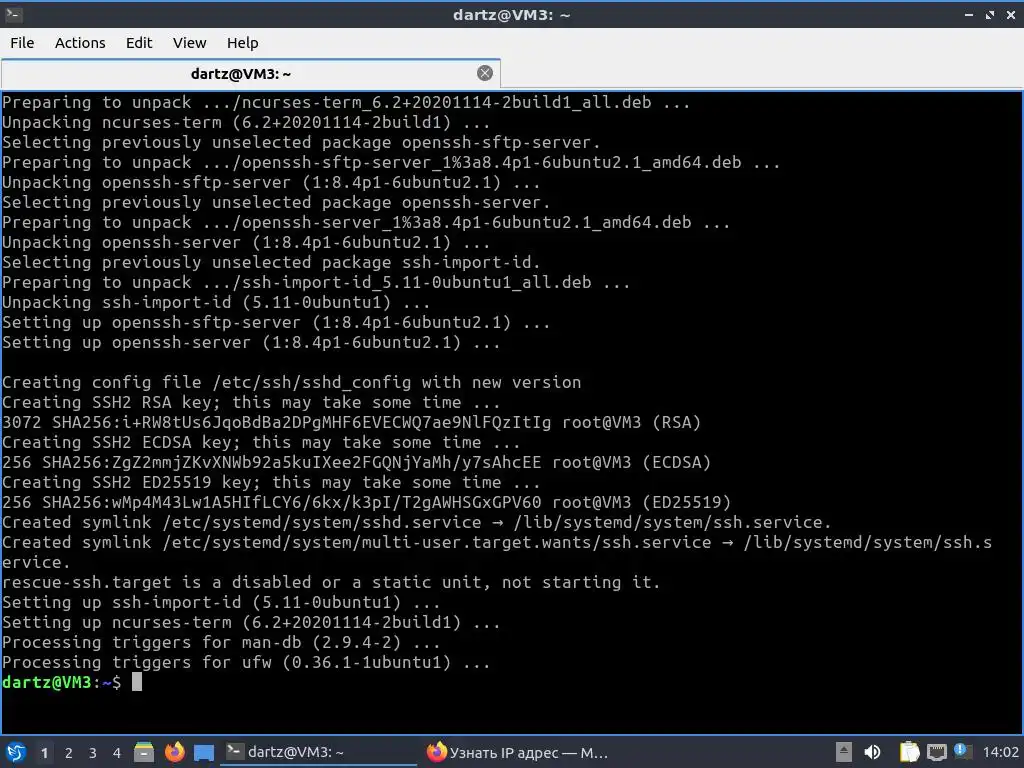Click the RSA SHA256 fingerprint line
The image size is (1024, 768).
click(x=351, y=423)
